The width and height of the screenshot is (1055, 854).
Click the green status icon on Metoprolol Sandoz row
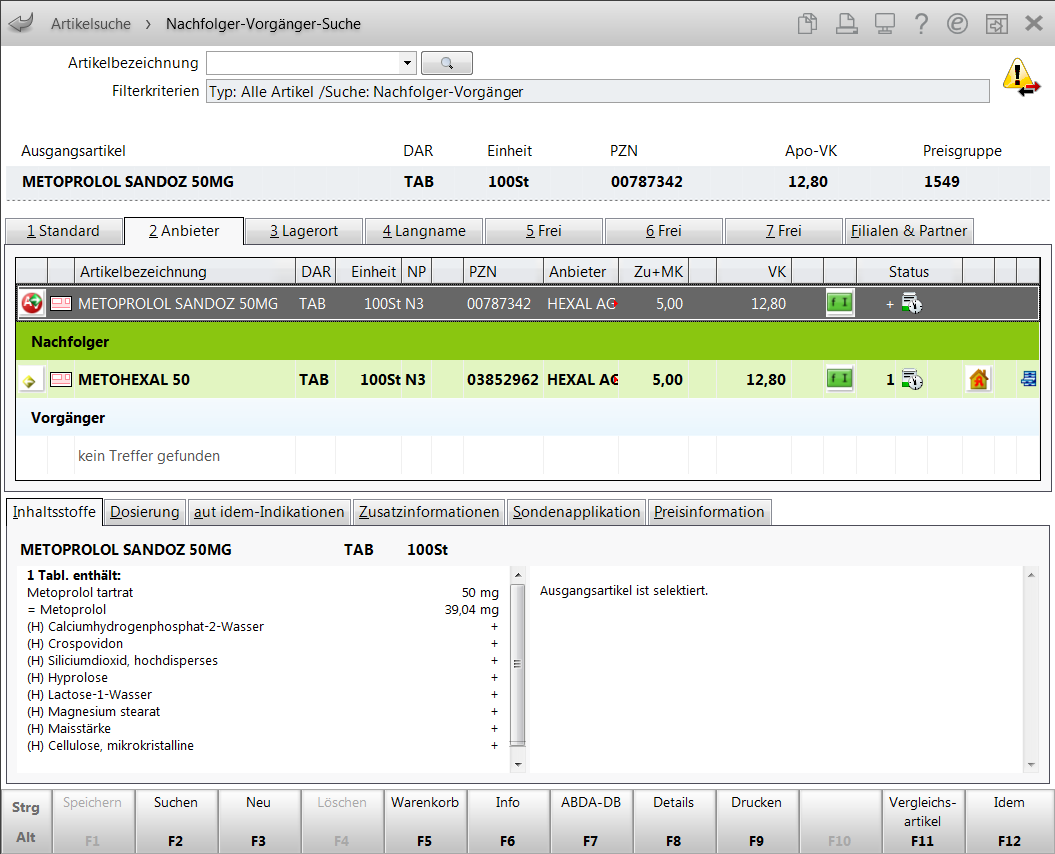click(840, 303)
